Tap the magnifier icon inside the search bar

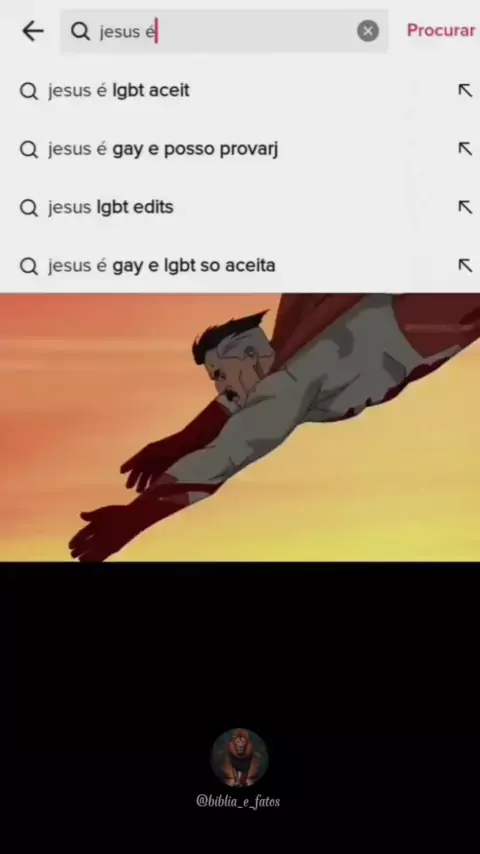[80, 32]
